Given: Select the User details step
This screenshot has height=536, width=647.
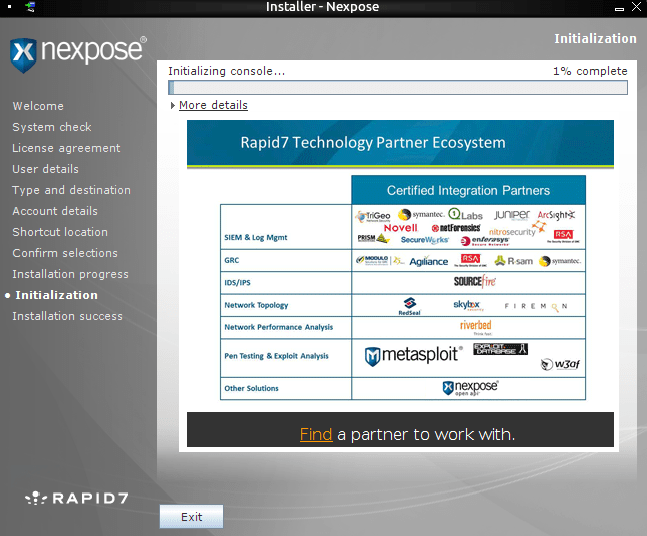Looking at the screenshot, I should tap(45, 169).
